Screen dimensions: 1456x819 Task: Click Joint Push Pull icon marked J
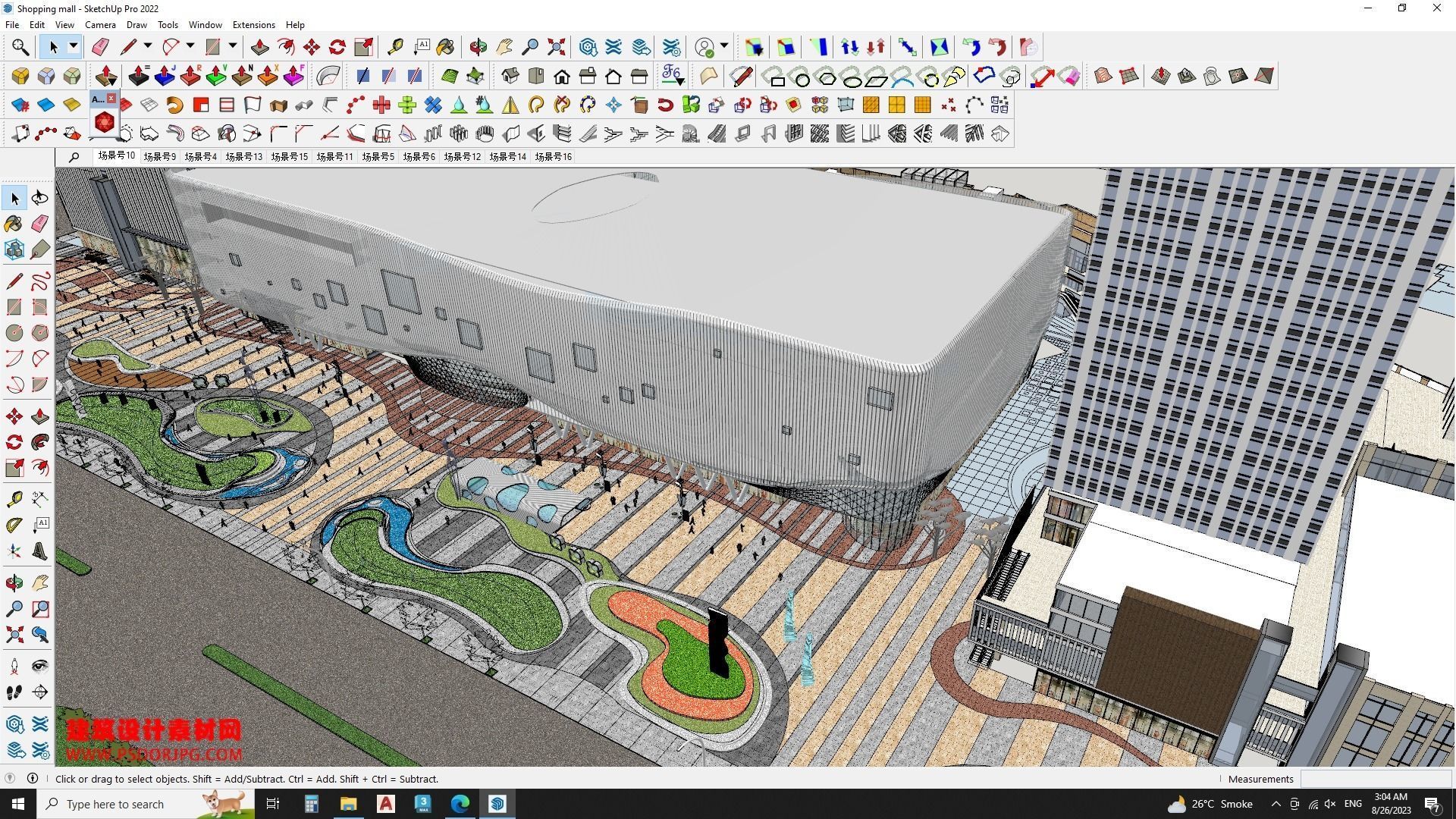coord(165,76)
